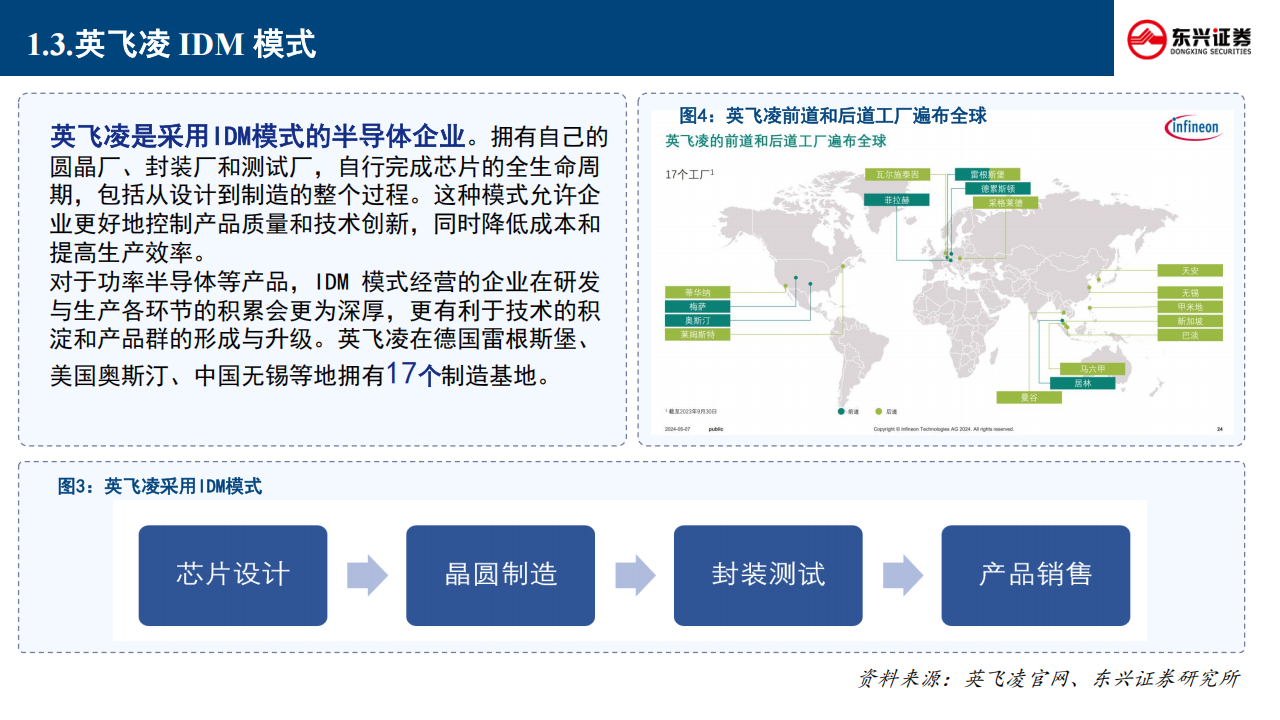
Task: Click the 2024-05-07 date under the map
Action: [x=678, y=429]
